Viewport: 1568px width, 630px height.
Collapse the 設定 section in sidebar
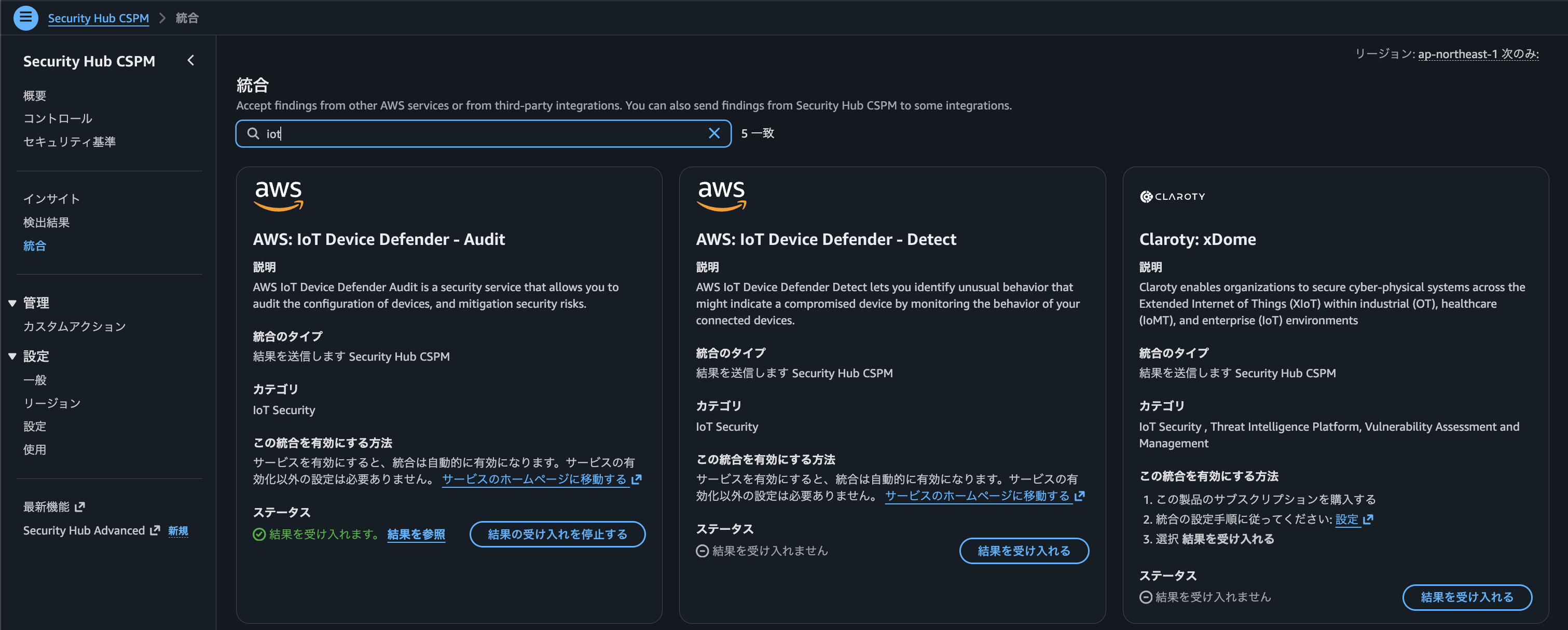click(x=12, y=356)
